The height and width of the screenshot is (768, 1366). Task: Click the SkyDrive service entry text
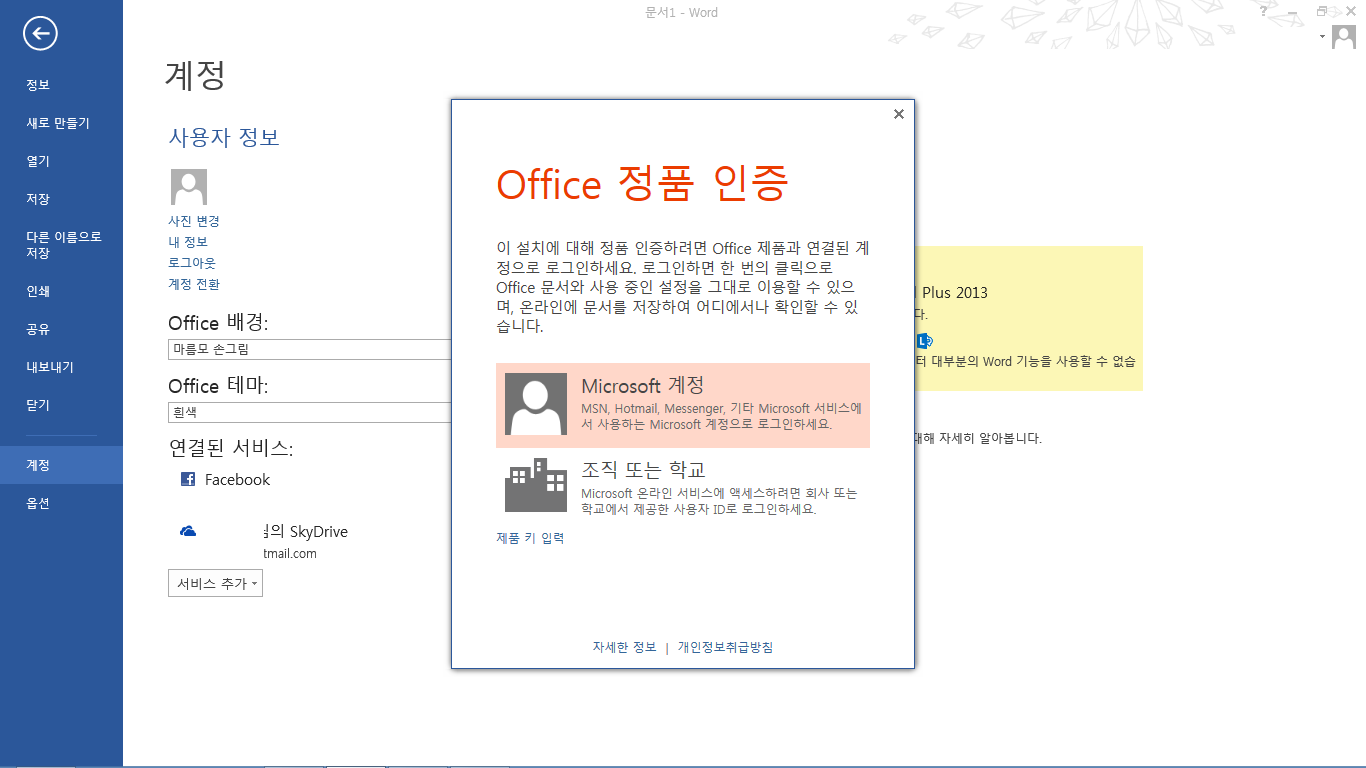(x=305, y=532)
